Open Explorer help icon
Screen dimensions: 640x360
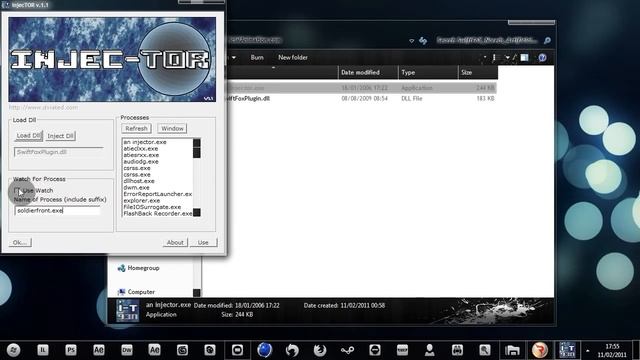[542, 58]
